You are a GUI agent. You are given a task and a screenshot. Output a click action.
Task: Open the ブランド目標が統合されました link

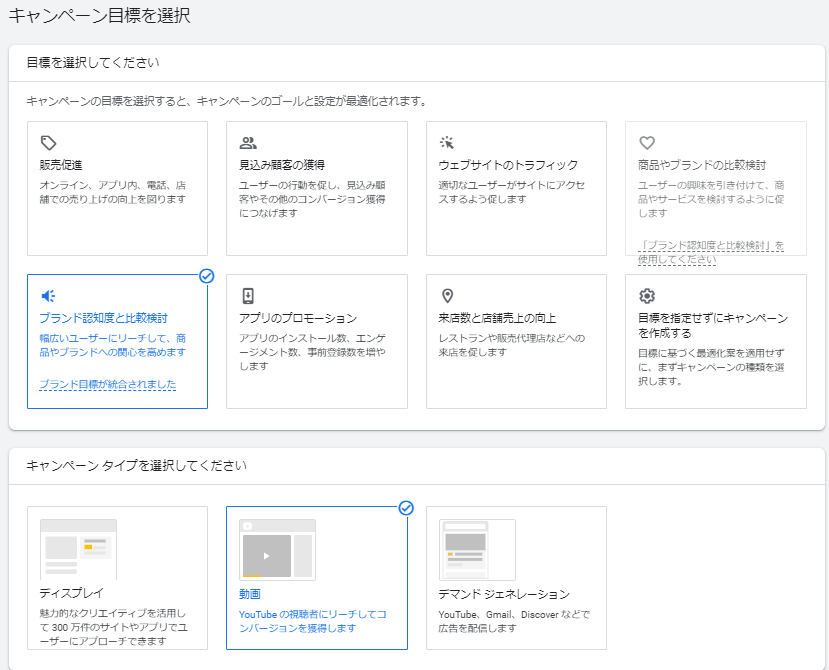pyautogui.click(x=107, y=385)
